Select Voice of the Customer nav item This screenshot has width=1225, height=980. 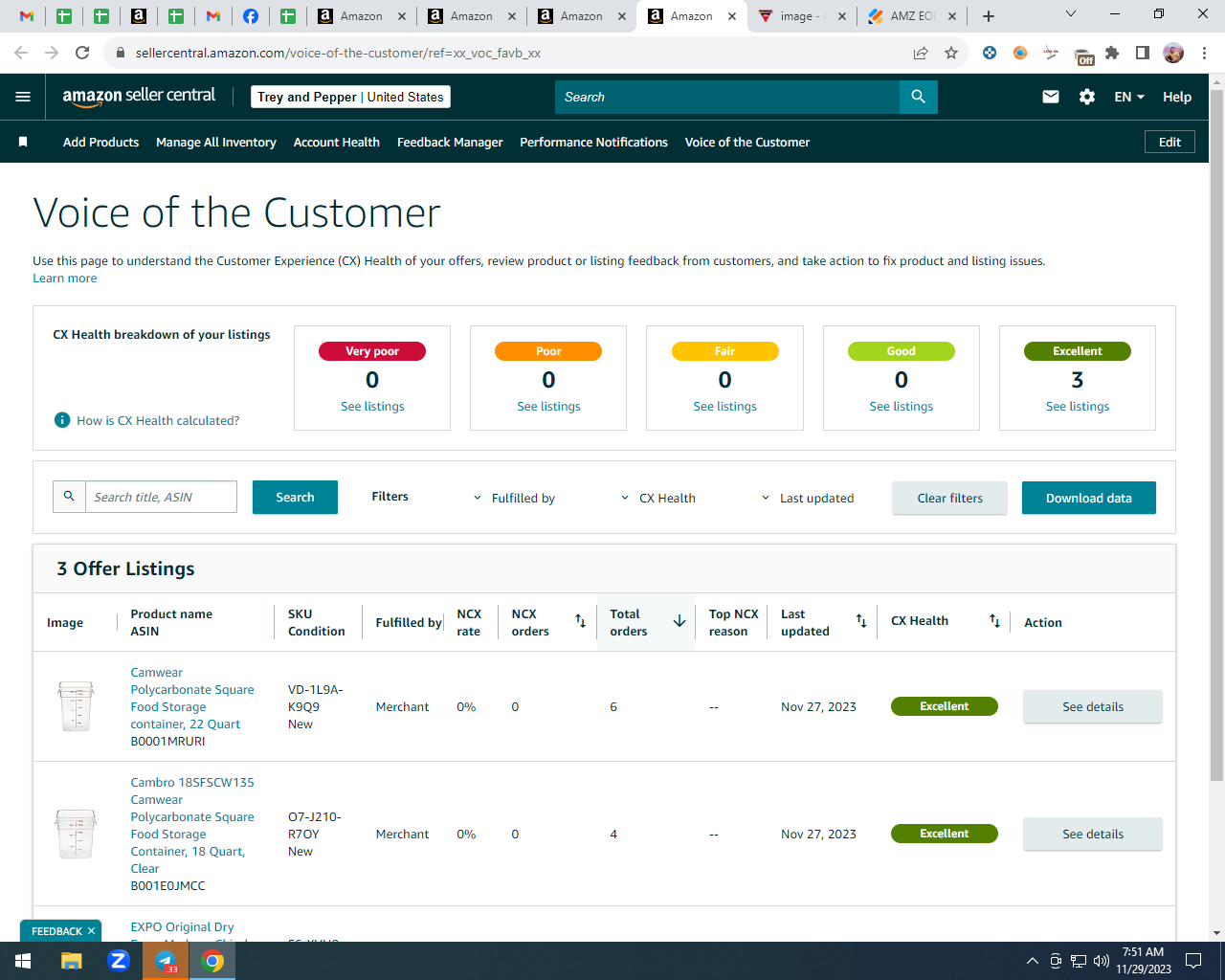coord(747,142)
